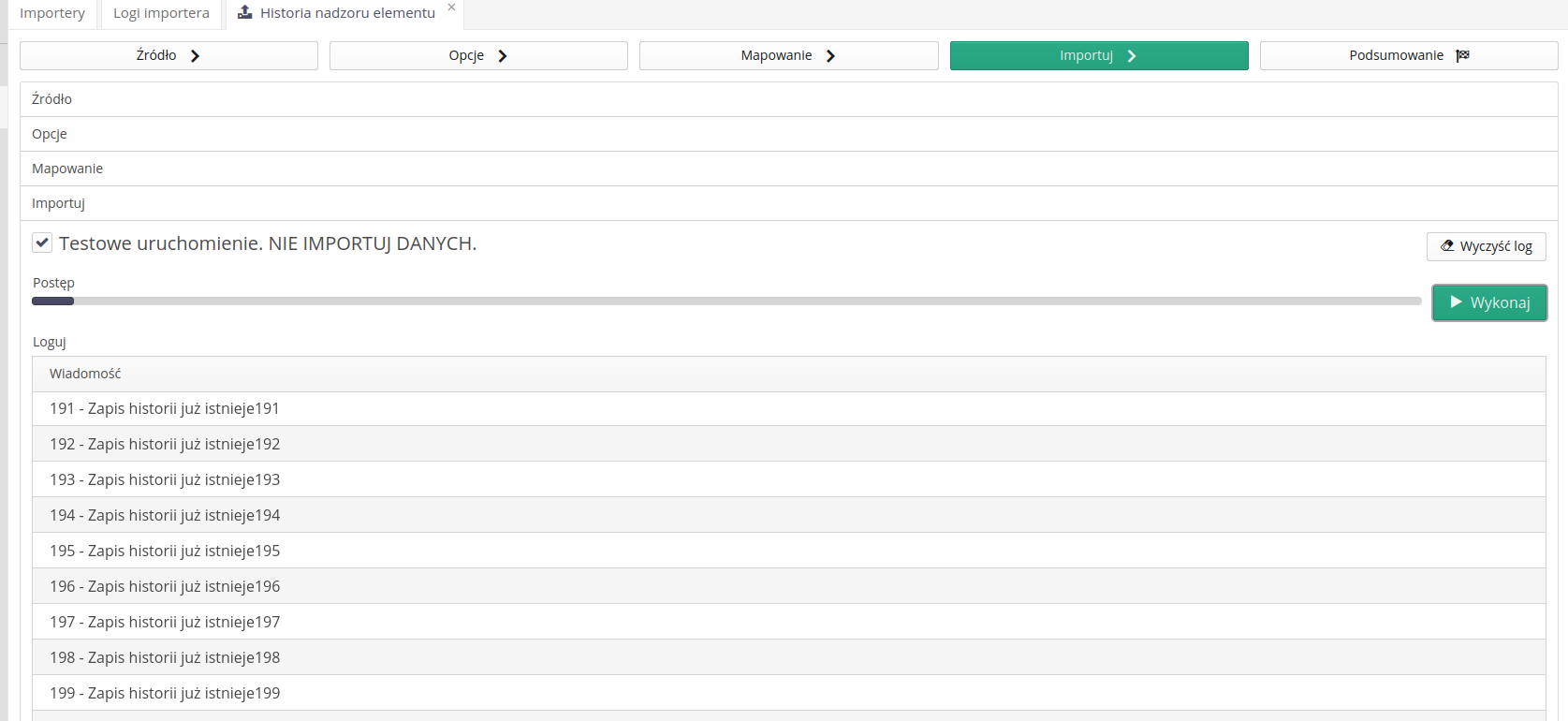This screenshot has width=1568, height=721.
Task: Click the chevron arrow on Importuj step
Action: (x=1131, y=56)
